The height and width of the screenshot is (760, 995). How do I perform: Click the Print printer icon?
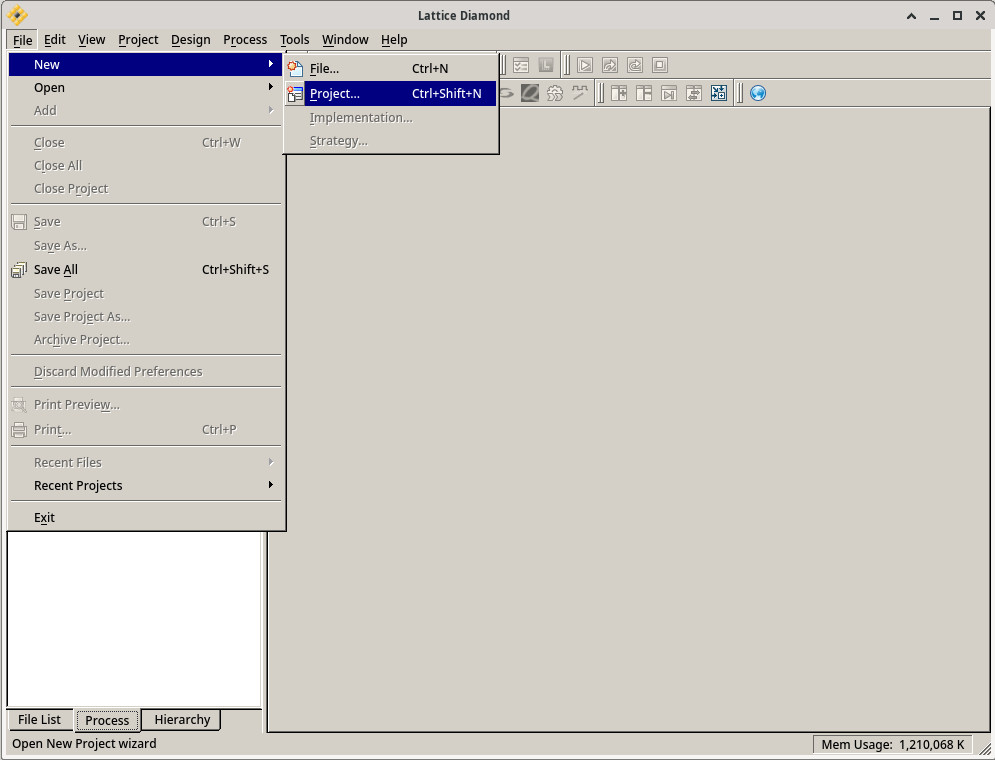[19, 429]
